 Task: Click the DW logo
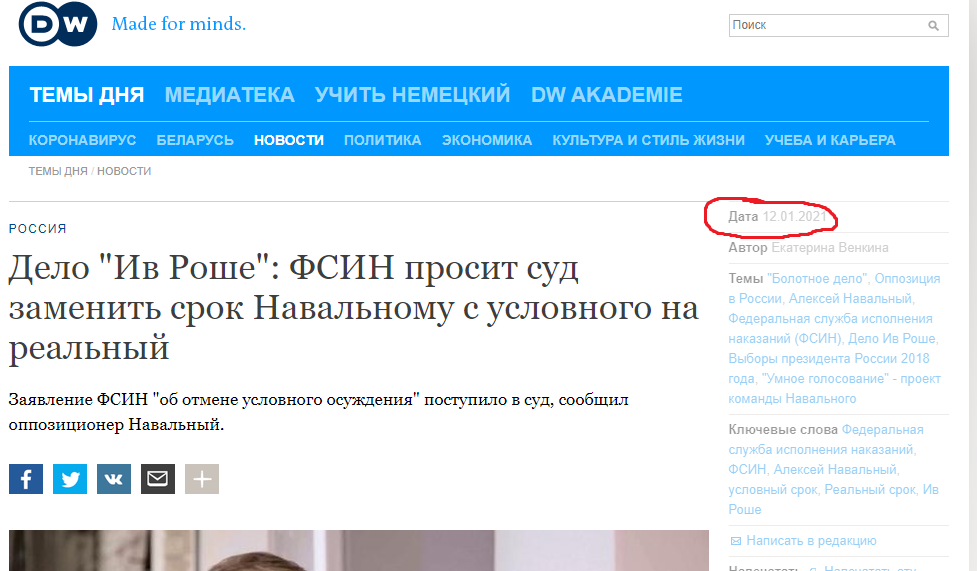coord(58,24)
